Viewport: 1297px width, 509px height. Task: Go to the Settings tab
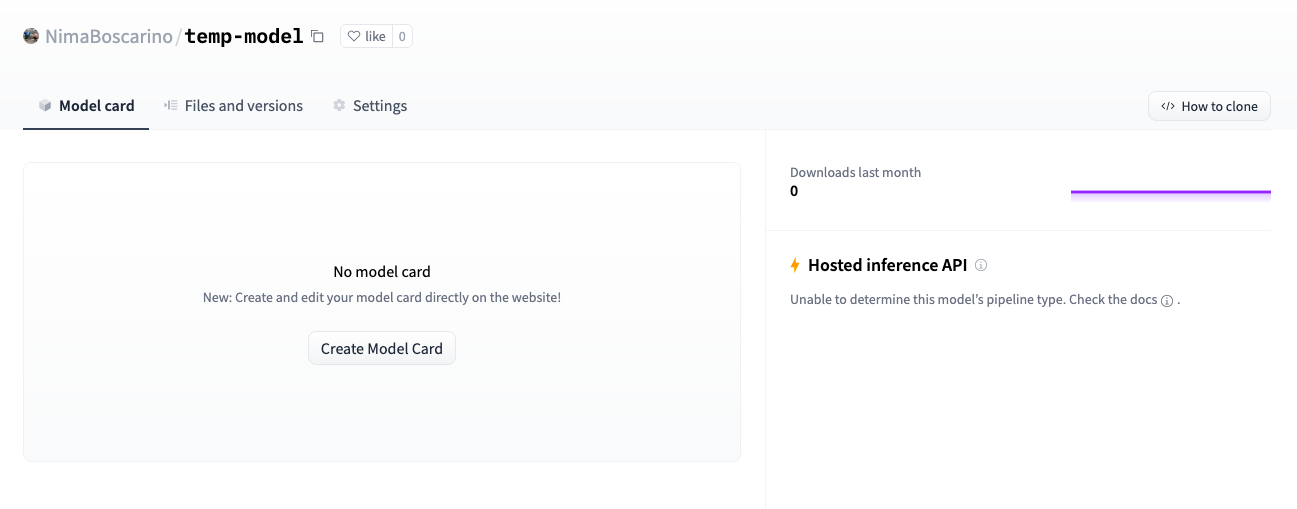(x=379, y=106)
